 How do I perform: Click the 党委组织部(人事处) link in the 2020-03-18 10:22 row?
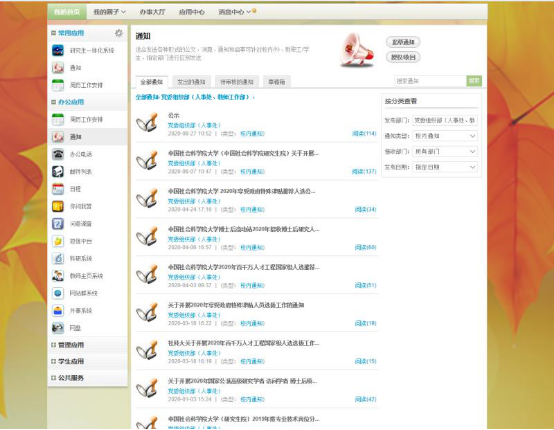coord(194,315)
